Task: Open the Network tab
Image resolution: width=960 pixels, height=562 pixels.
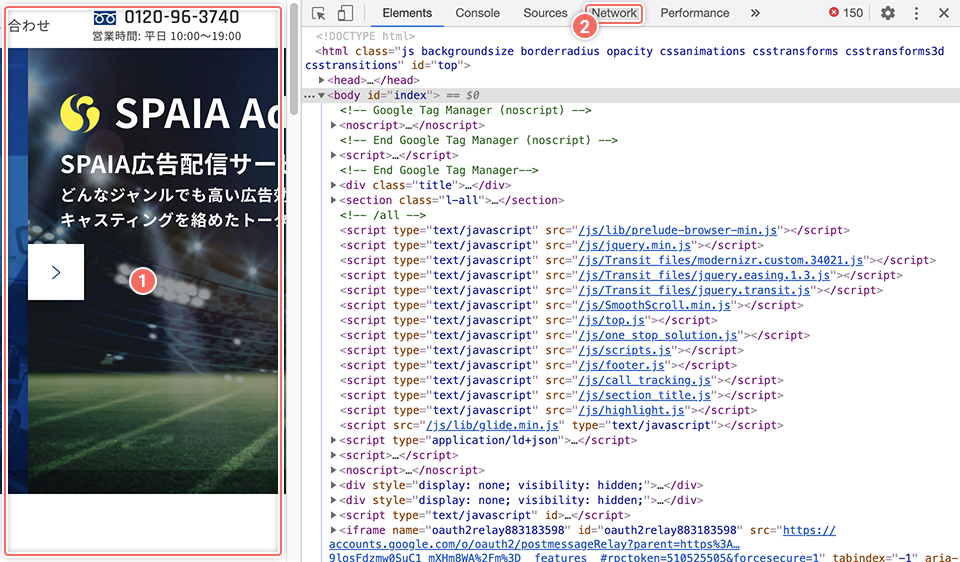Action: [x=614, y=13]
